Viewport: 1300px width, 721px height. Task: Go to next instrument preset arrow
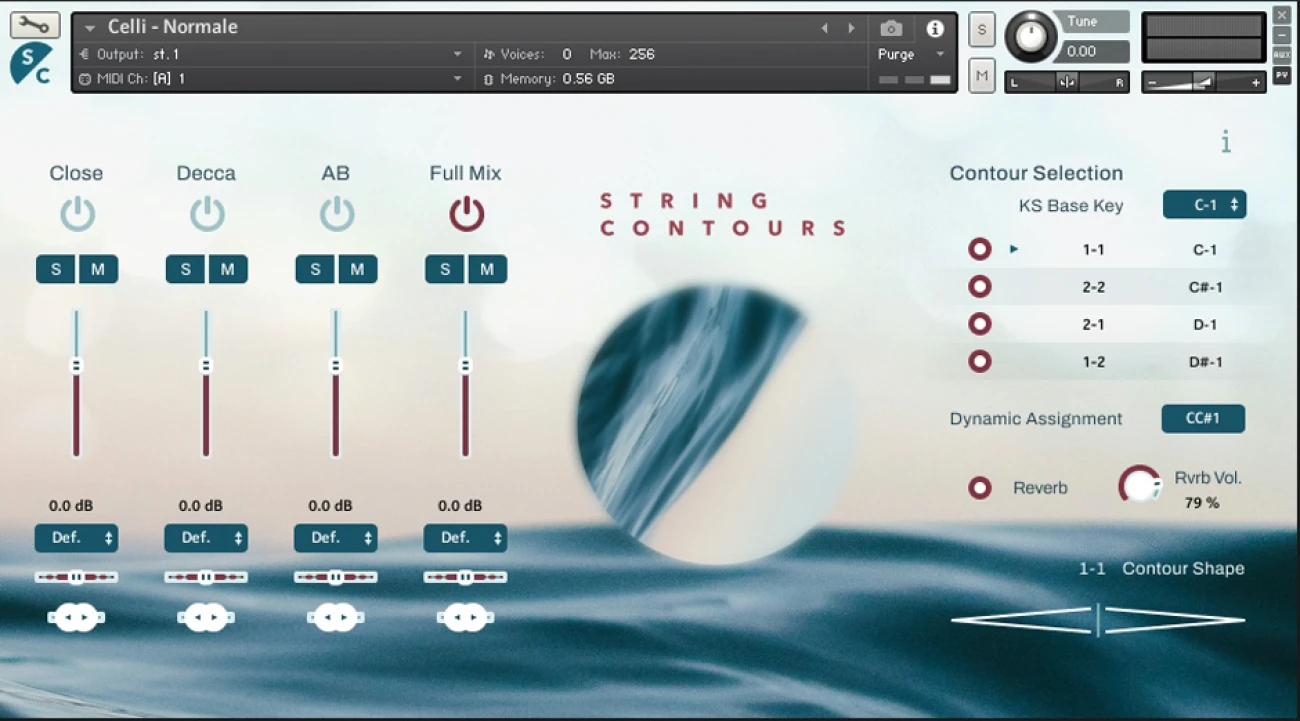point(852,28)
